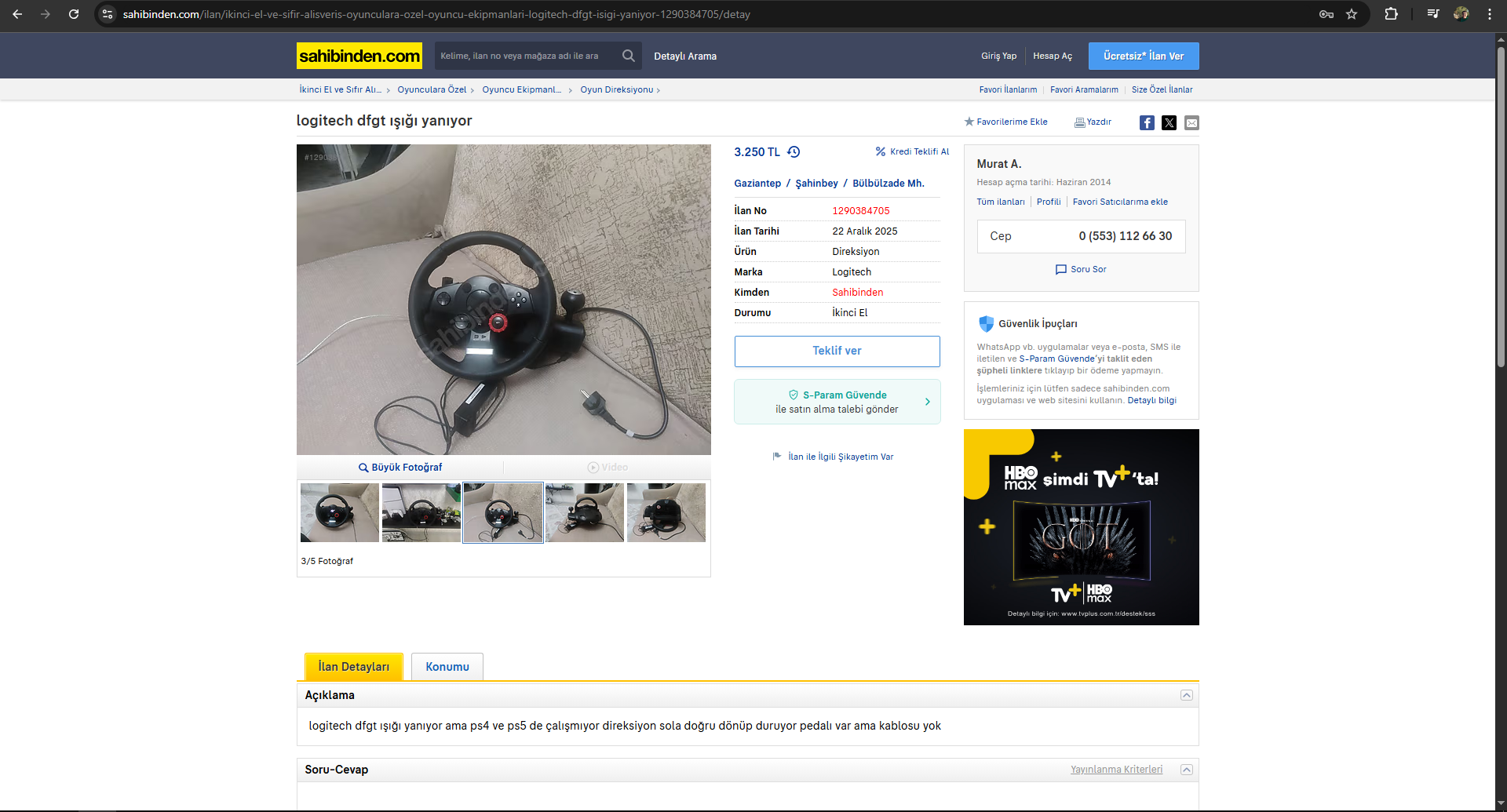Open the password key icon

(1326, 14)
